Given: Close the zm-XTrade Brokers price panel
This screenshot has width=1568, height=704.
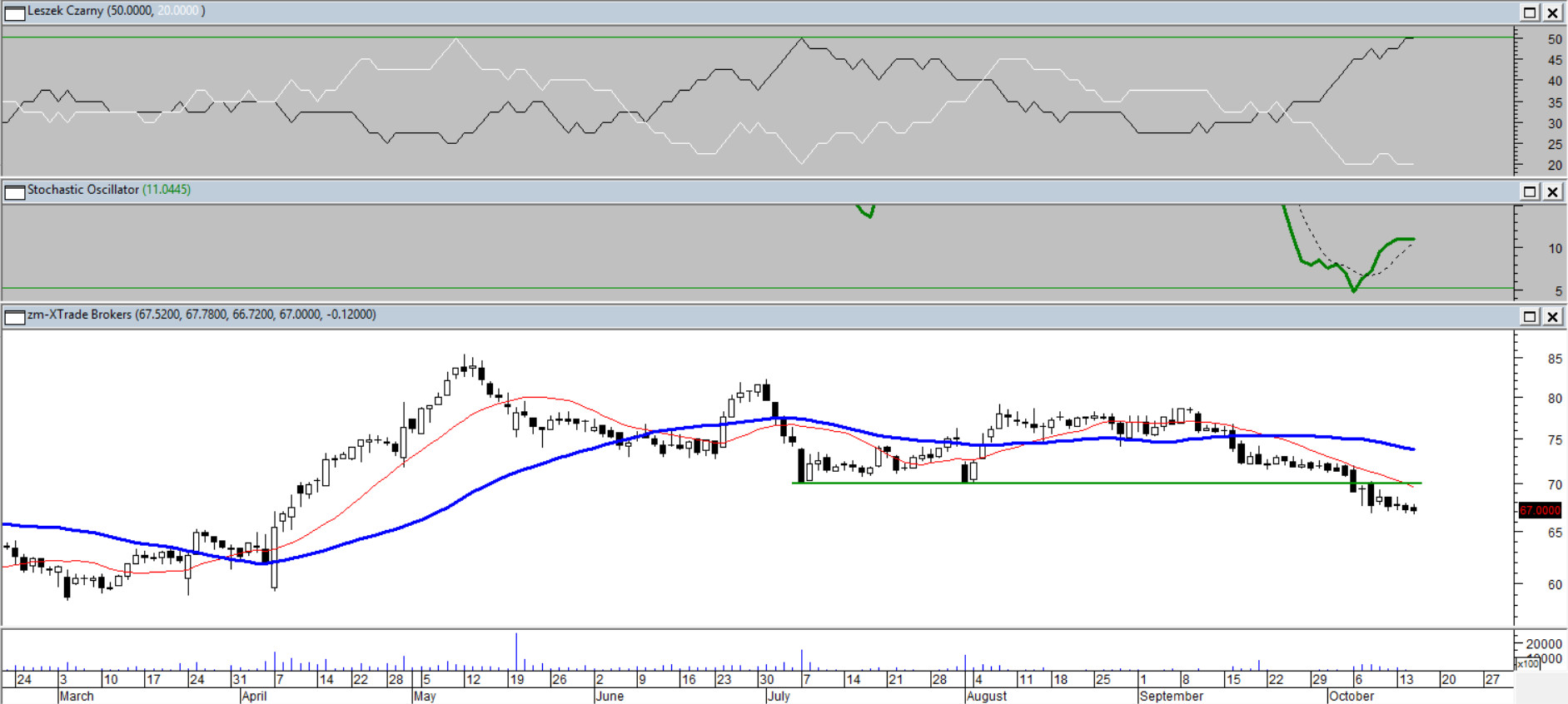Looking at the screenshot, I should (1553, 317).
